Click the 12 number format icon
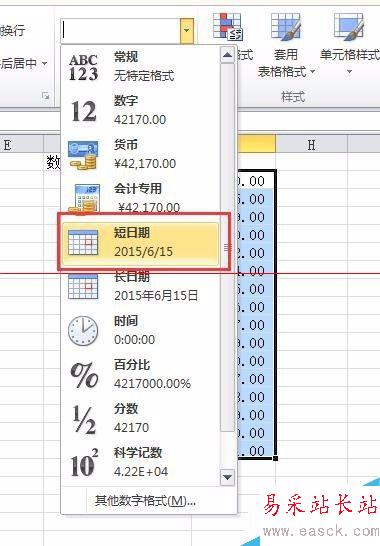The image size is (380, 546). 84,111
